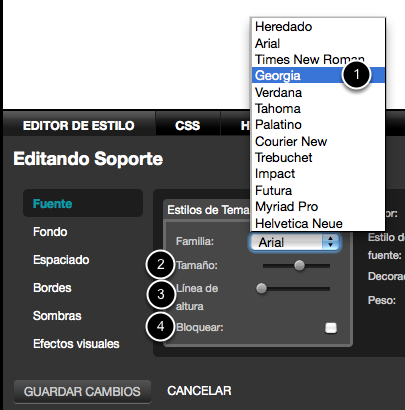Choose Arial from the font dropdown list
This screenshot has width=405, height=410.
[318, 43]
